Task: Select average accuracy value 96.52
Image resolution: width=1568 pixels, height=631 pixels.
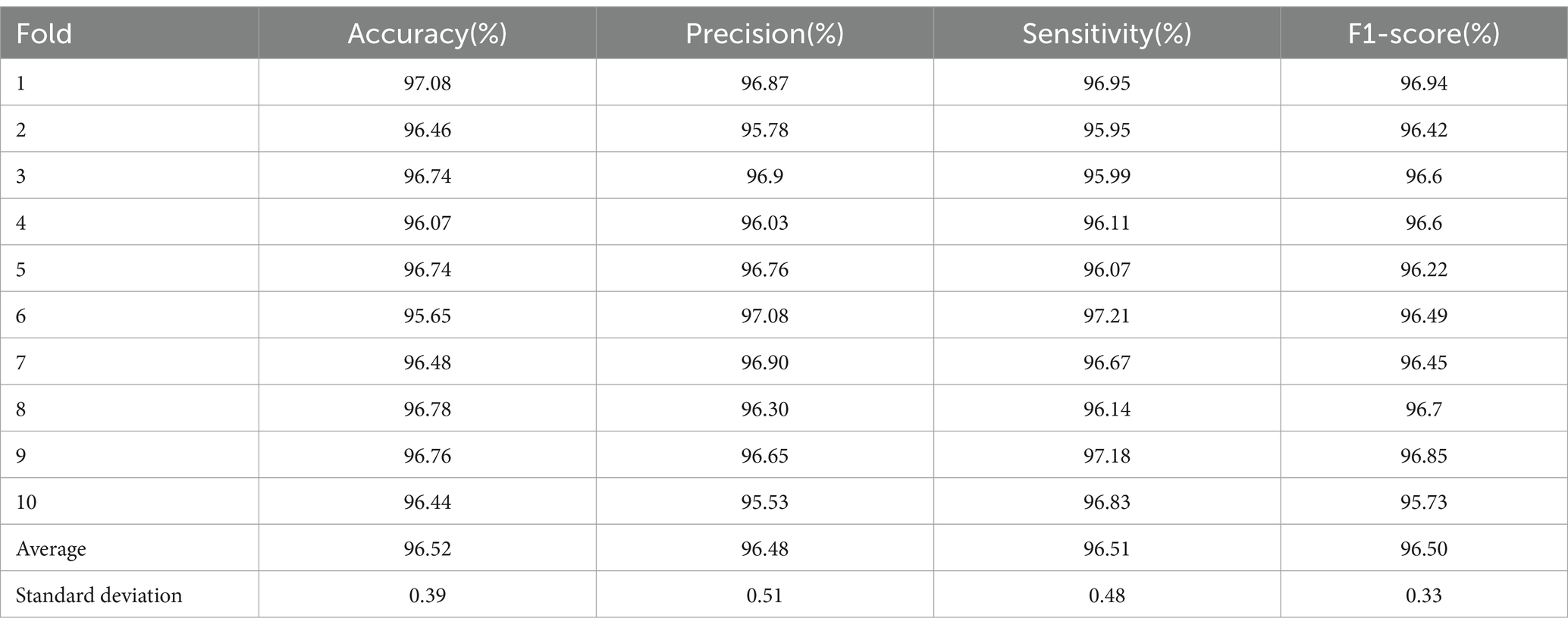Action: click(427, 549)
